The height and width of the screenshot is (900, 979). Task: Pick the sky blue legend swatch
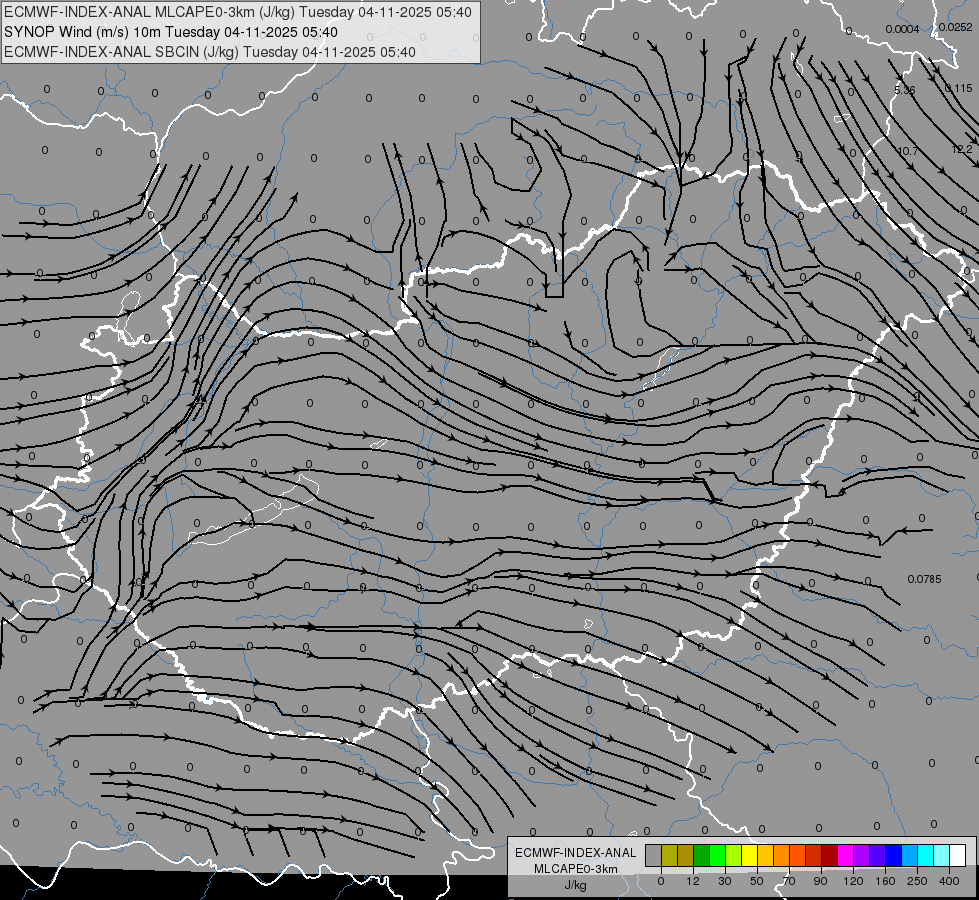pos(910,855)
